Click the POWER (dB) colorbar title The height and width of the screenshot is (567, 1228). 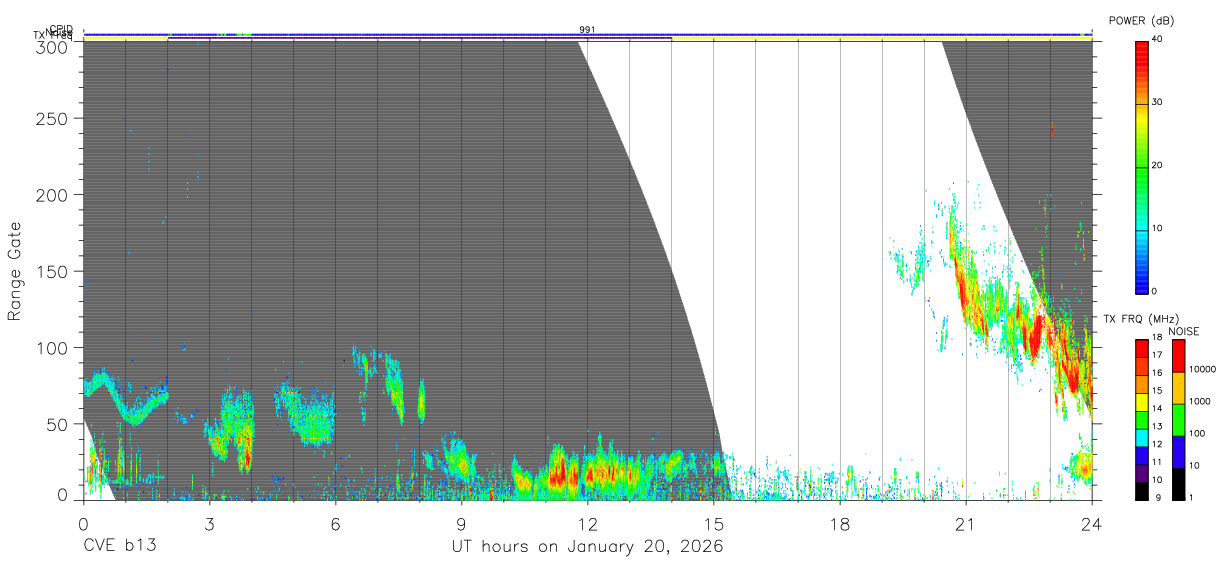tap(1142, 20)
